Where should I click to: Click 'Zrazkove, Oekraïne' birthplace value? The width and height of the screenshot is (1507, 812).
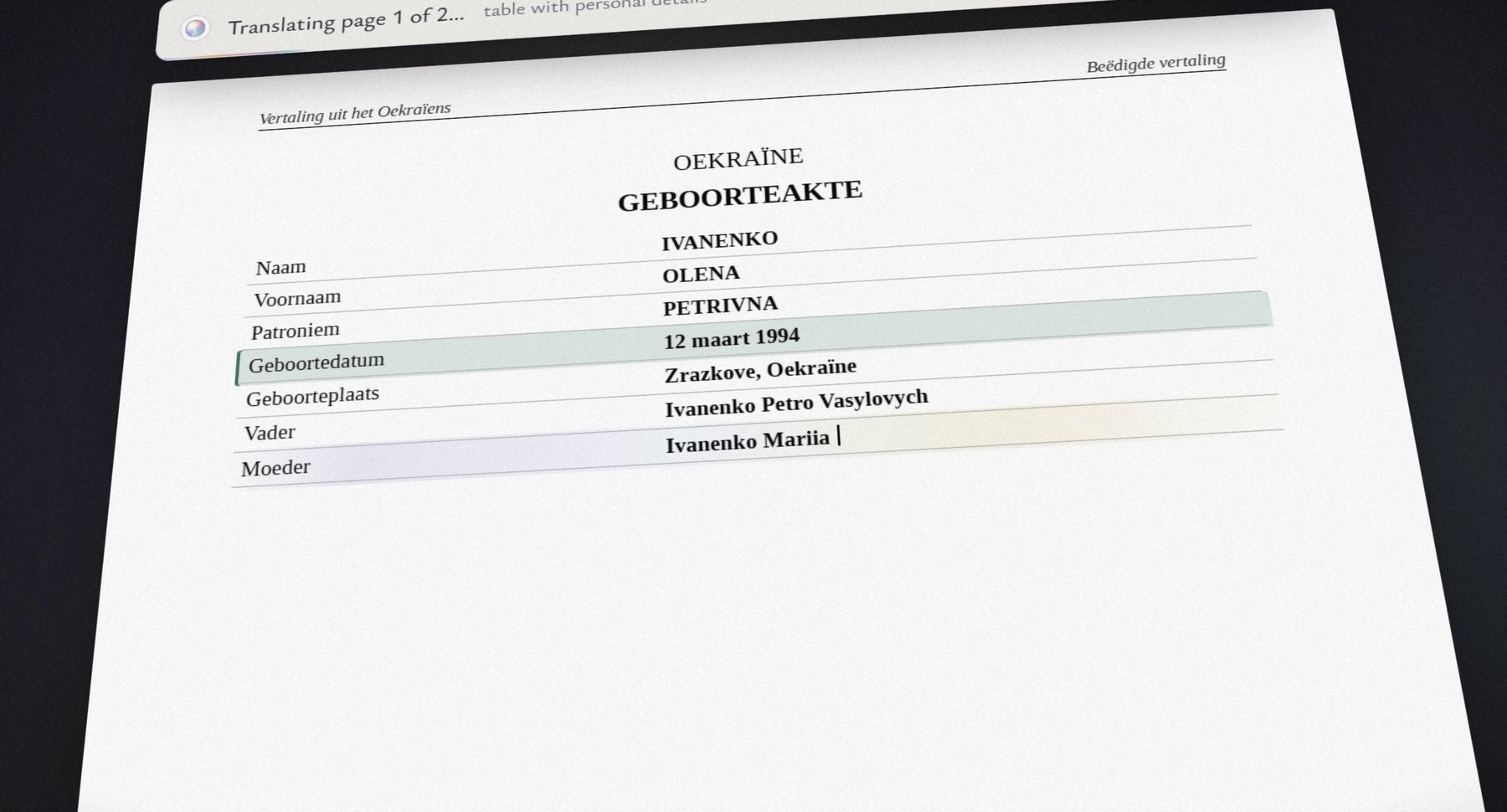click(x=760, y=371)
